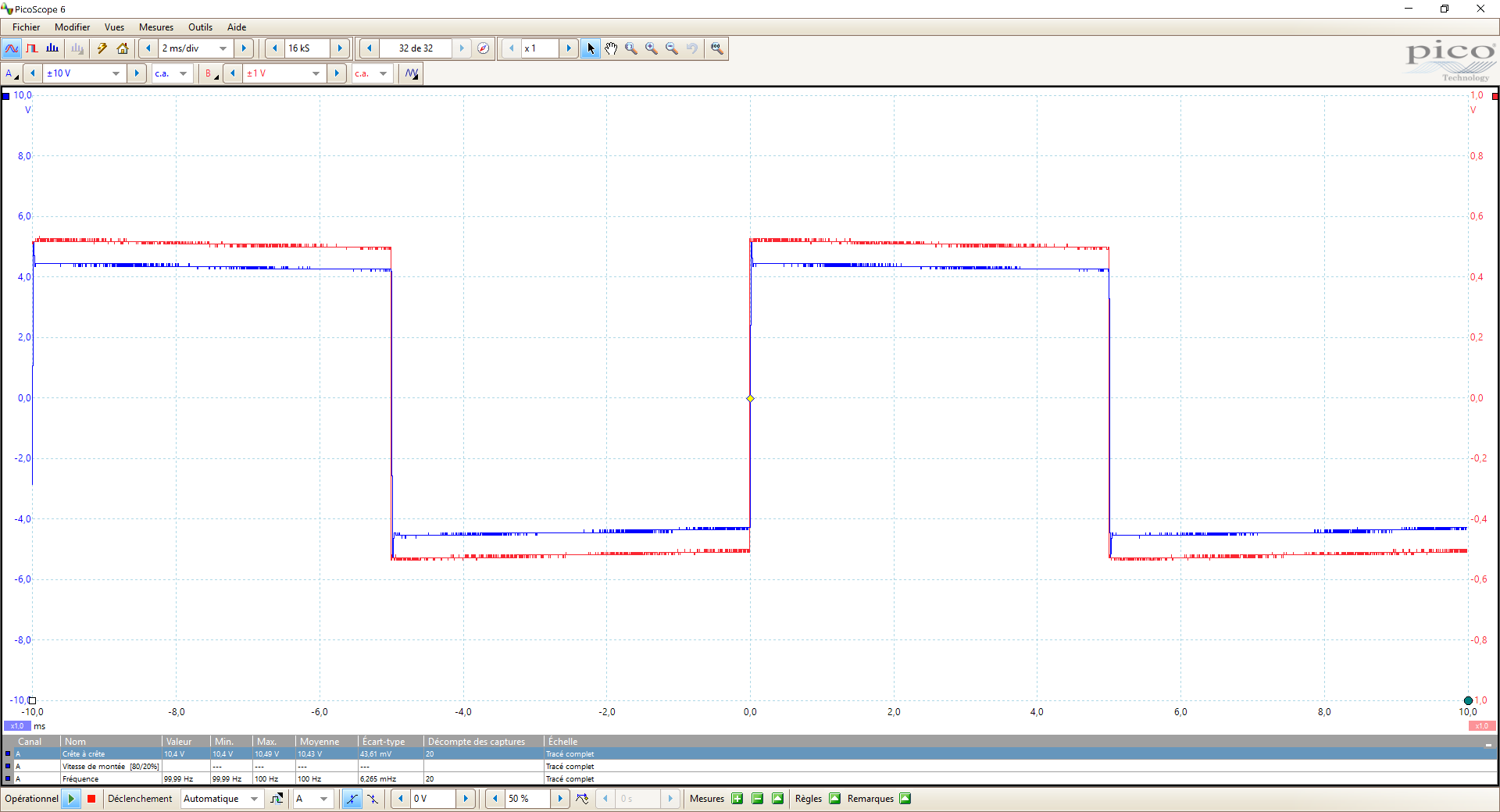1500x812 pixels.
Task: Select the Crête à crête measurement row
Action: 750,754
